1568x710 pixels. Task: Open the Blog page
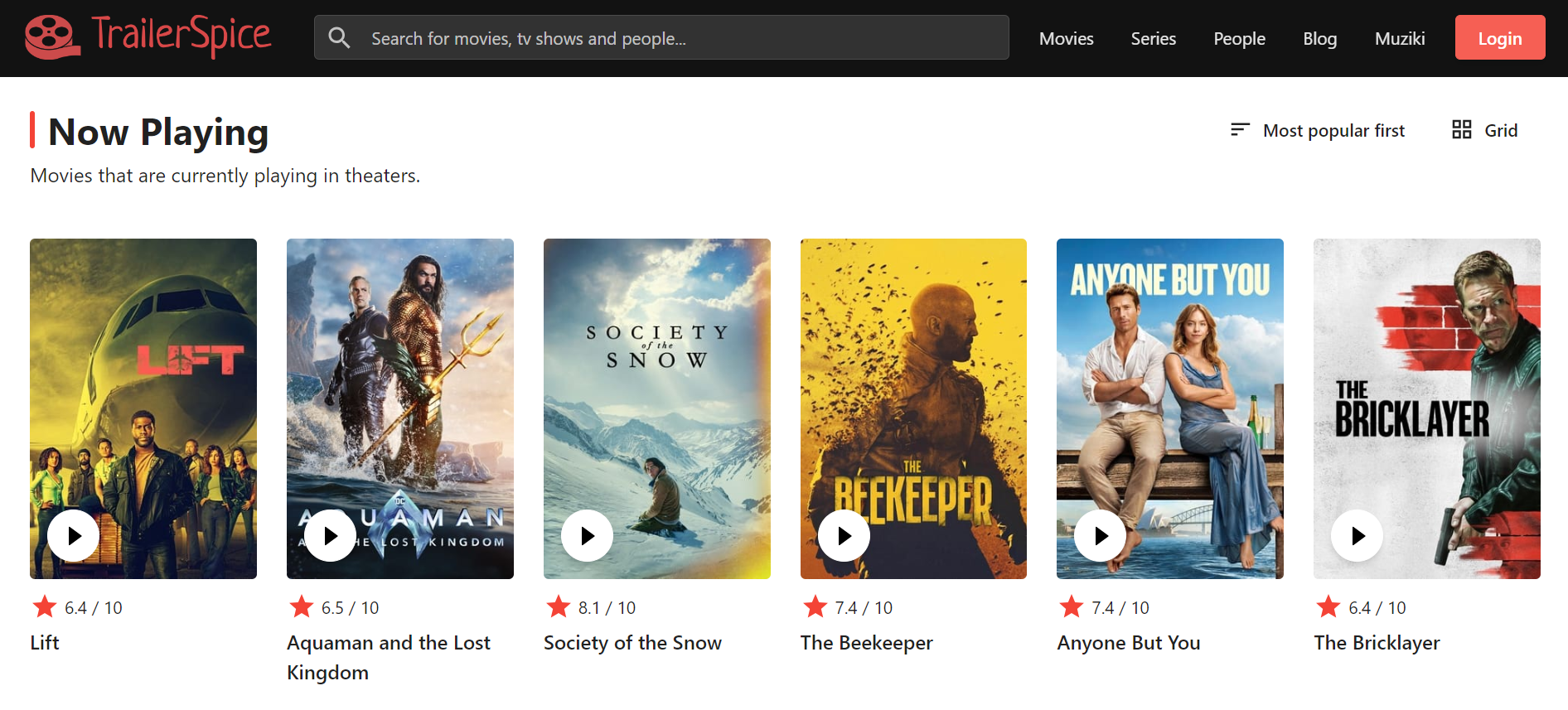1319,38
